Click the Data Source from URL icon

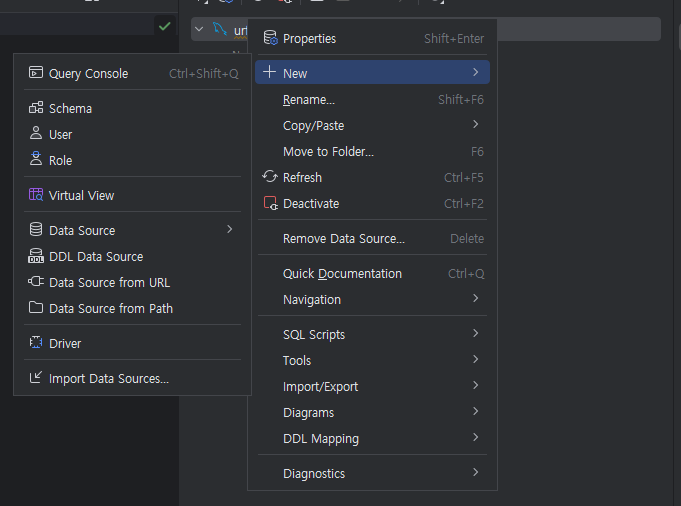36,282
